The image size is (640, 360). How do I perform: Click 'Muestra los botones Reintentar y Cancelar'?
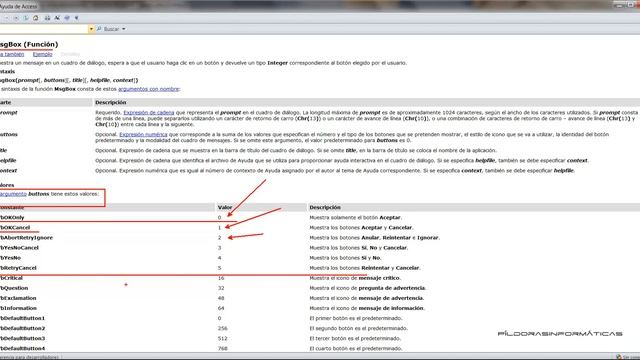[365, 268]
